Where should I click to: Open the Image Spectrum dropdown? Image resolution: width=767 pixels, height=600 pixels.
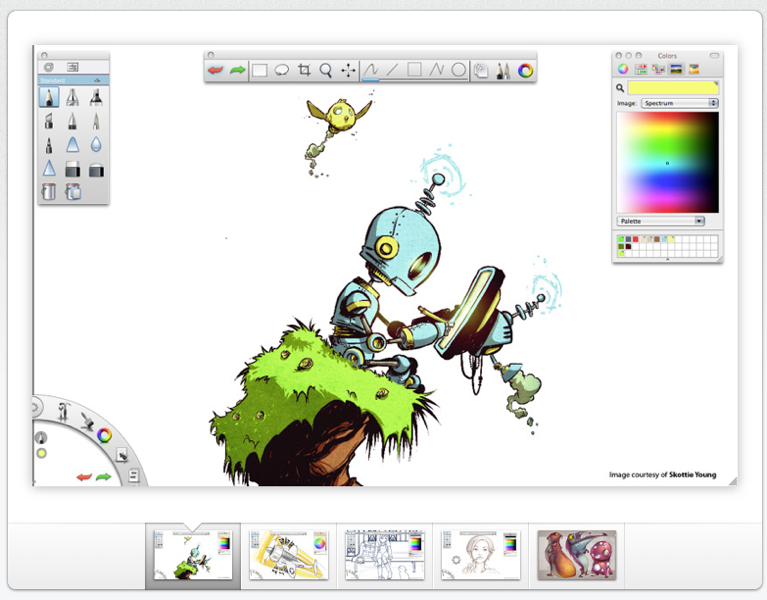click(x=679, y=103)
